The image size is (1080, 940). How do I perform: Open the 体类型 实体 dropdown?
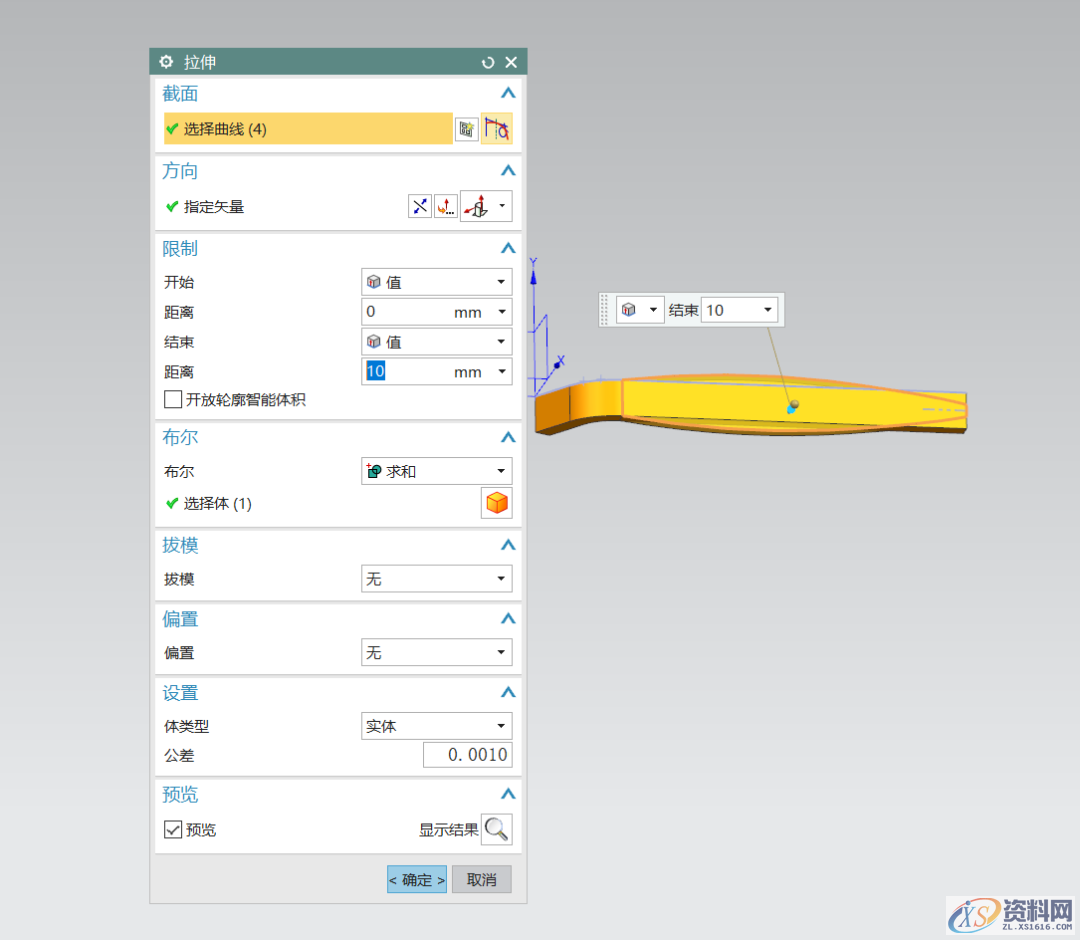click(436, 727)
